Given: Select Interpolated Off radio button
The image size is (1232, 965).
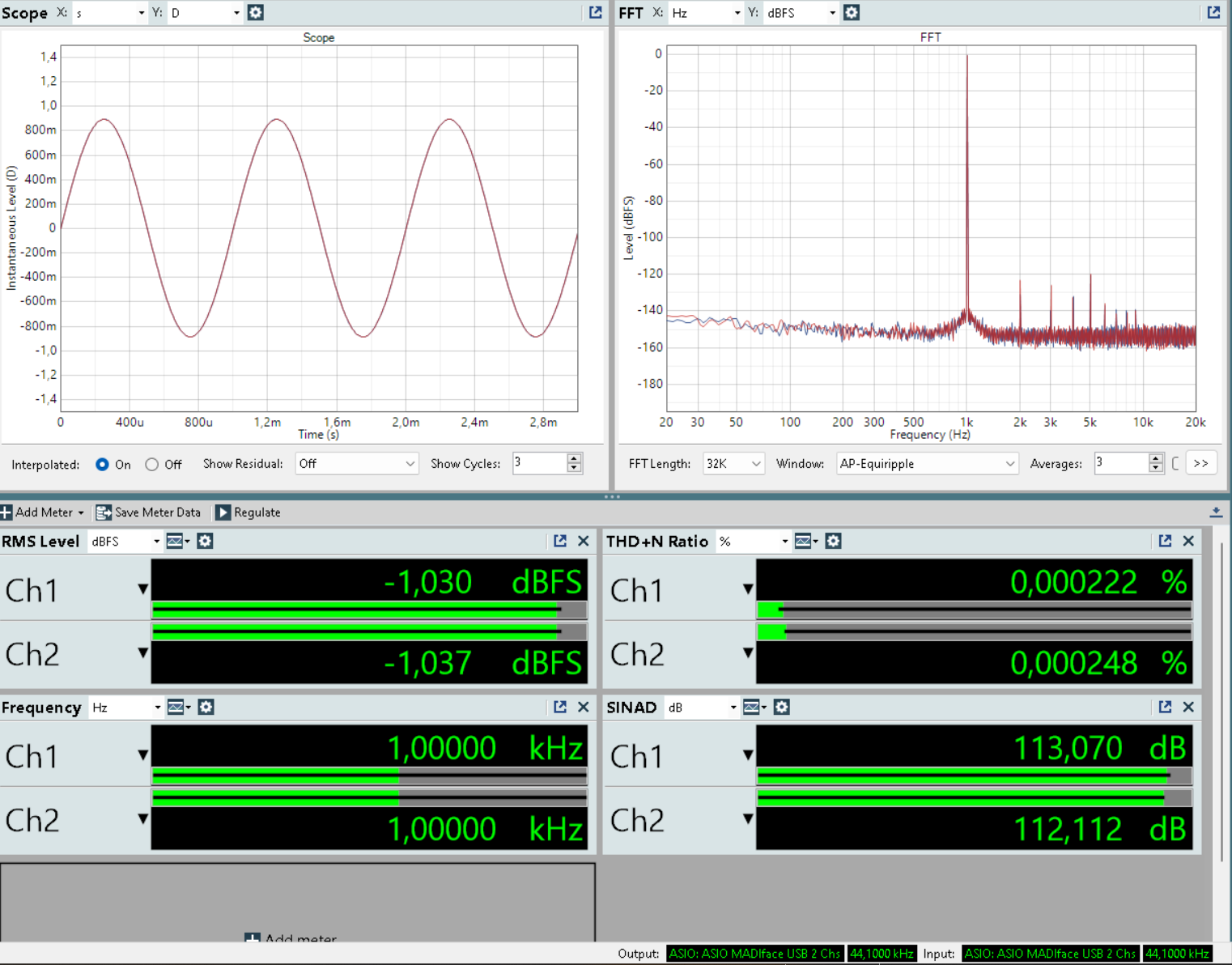Looking at the screenshot, I should pos(151,464).
